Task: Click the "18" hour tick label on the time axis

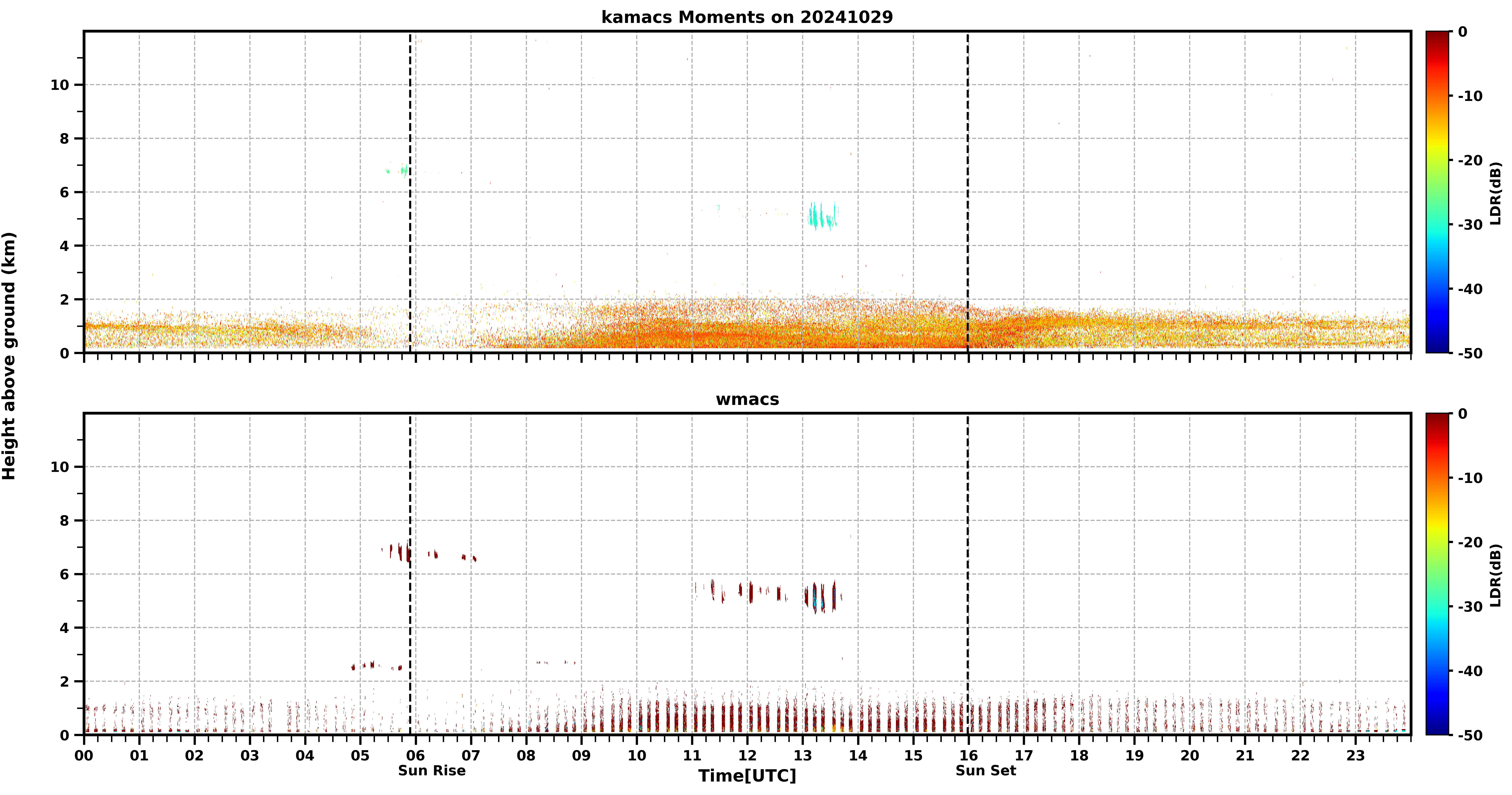Action: pos(1079,756)
